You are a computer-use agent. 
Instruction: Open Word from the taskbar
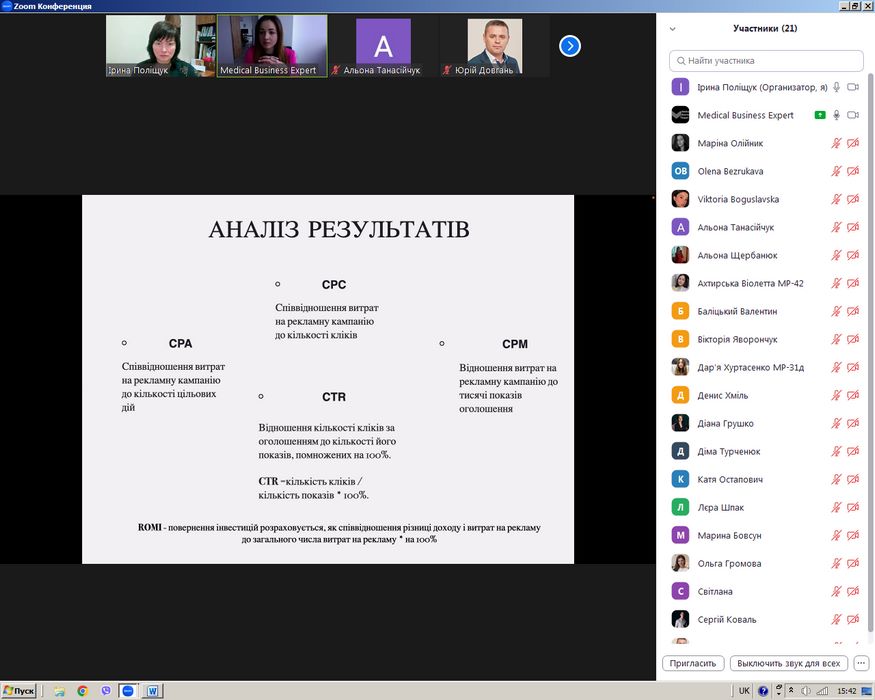tap(154, 690)
